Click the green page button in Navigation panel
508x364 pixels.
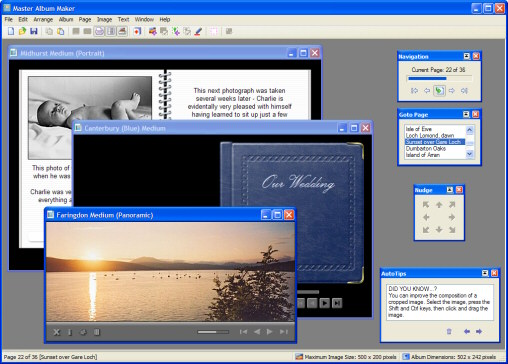(x=439, y=91)
